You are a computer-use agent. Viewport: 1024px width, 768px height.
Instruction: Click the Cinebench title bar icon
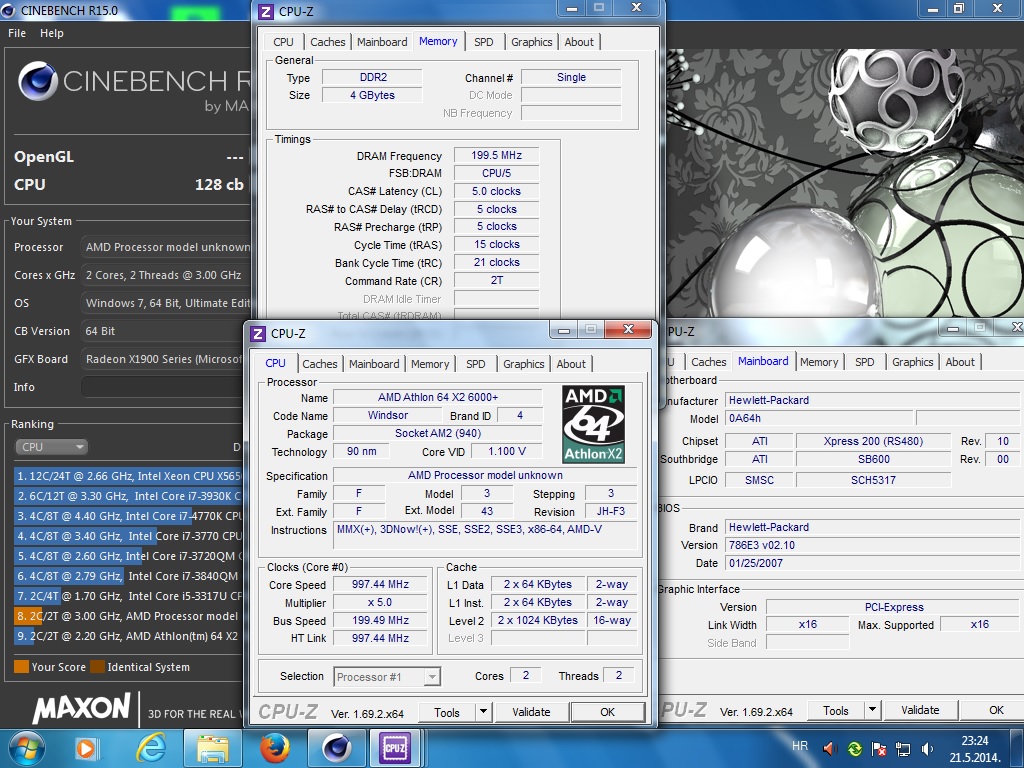10,10
